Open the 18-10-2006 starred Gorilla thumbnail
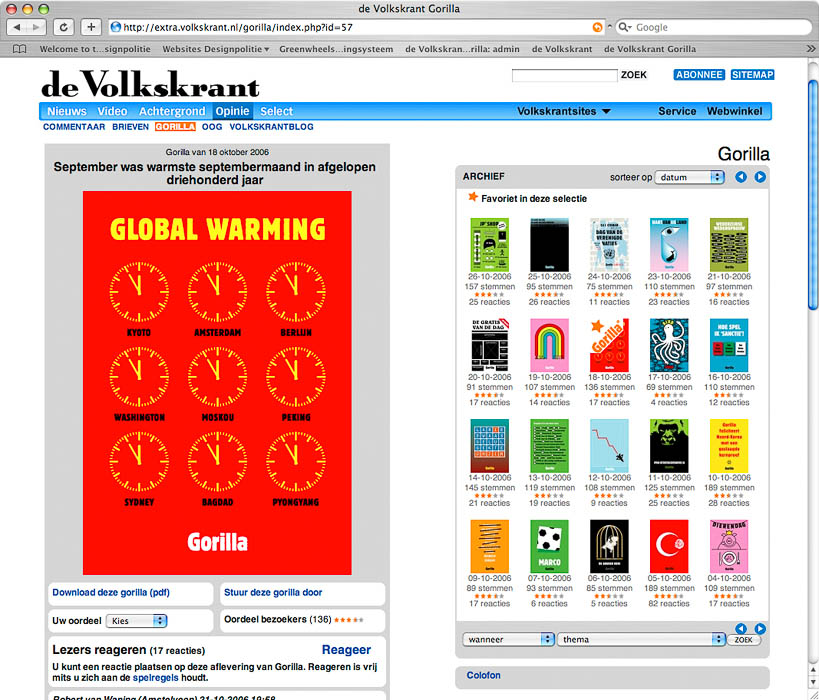This screenshot has width=819, height=700. point(609,345)
